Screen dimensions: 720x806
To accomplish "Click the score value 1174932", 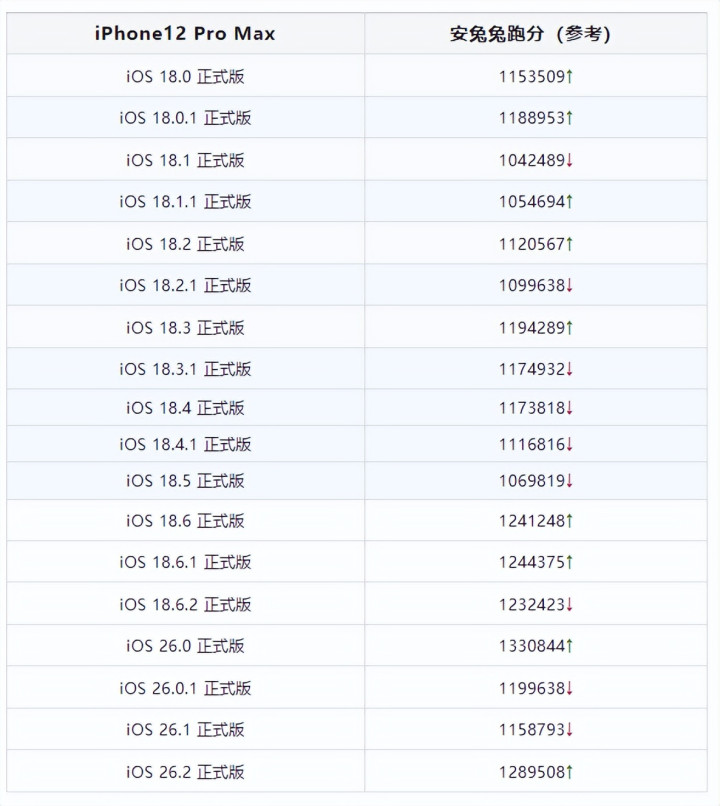I will pos(531,370).
